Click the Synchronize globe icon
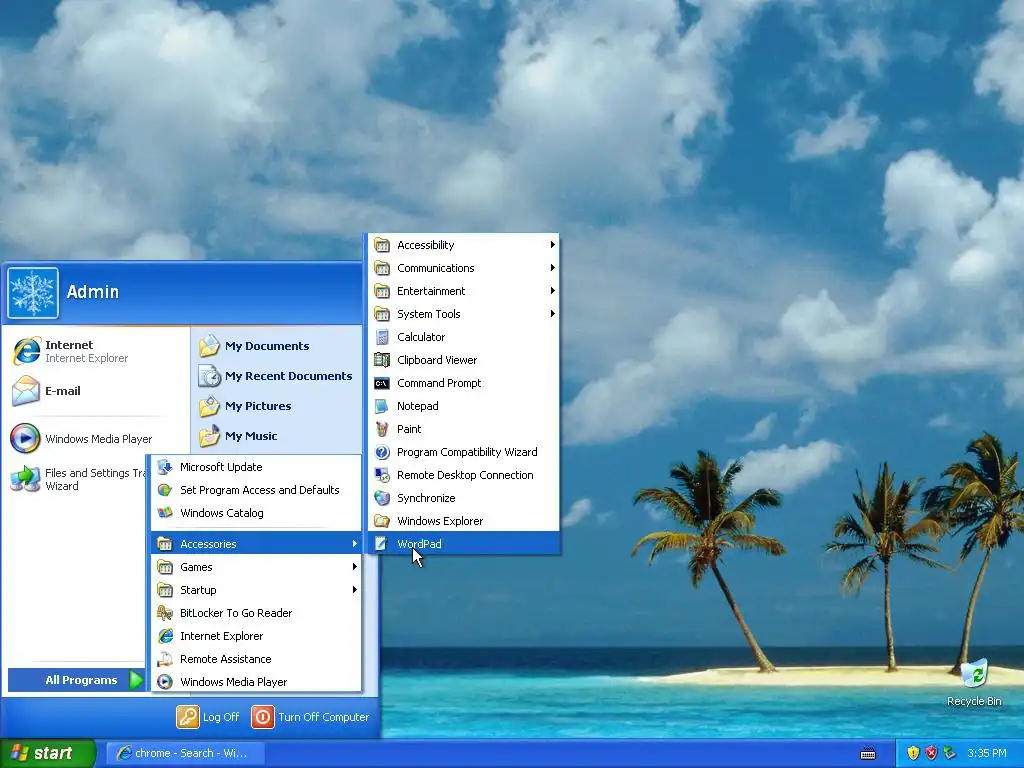This screenshot has height=768, width=1024. pos(382,498)
